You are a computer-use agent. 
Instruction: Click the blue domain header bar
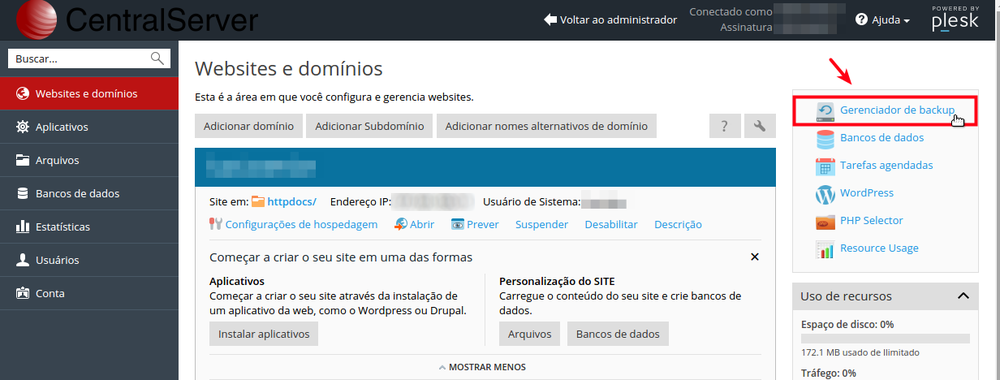point(485,168)
